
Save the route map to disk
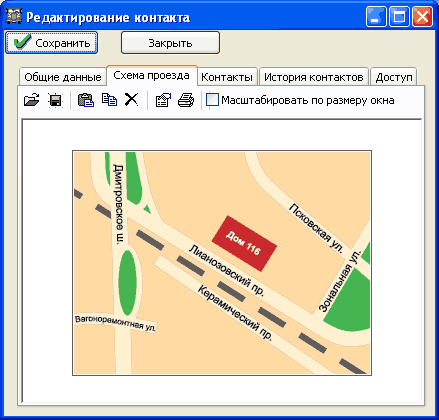[55, 100]
